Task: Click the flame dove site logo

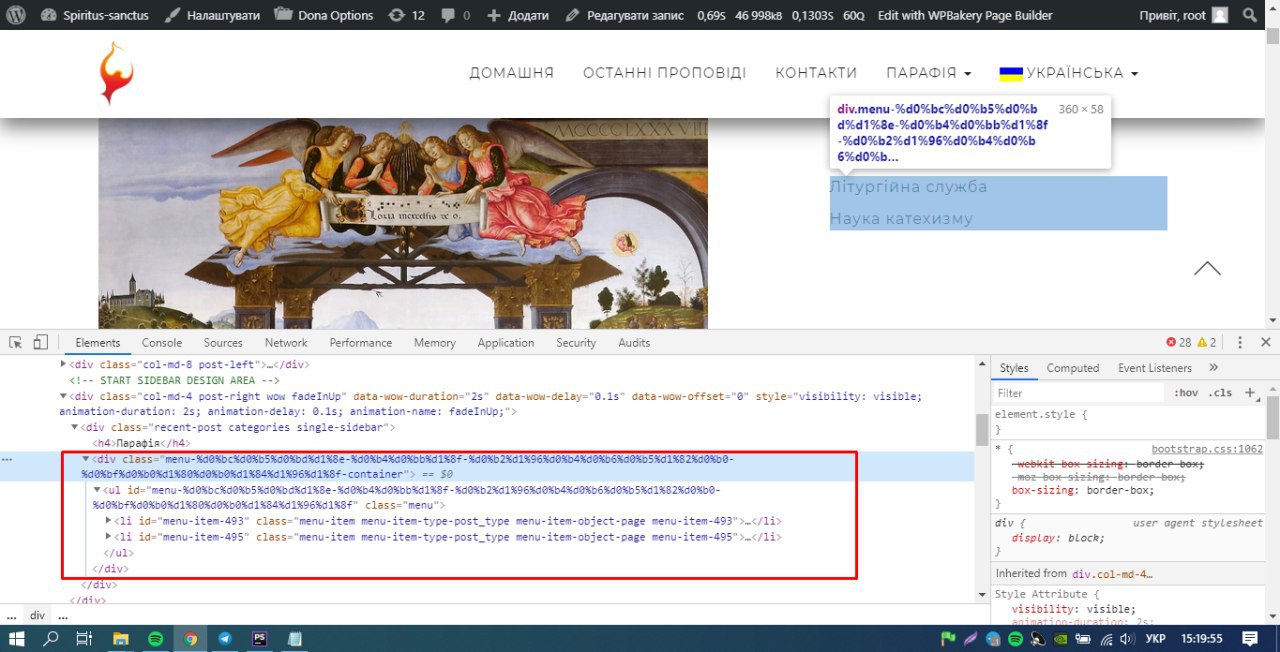Action: pos(116,72)
